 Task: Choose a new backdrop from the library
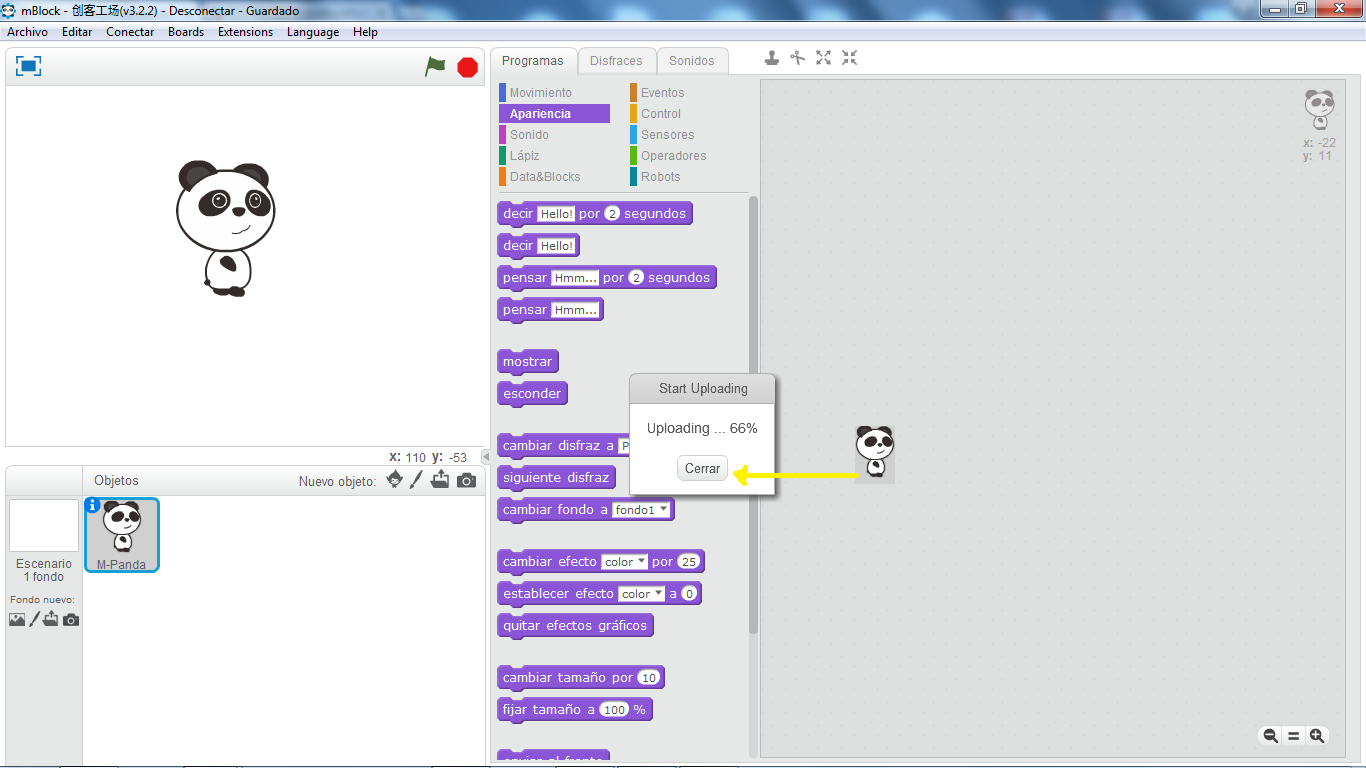(17, 619)
